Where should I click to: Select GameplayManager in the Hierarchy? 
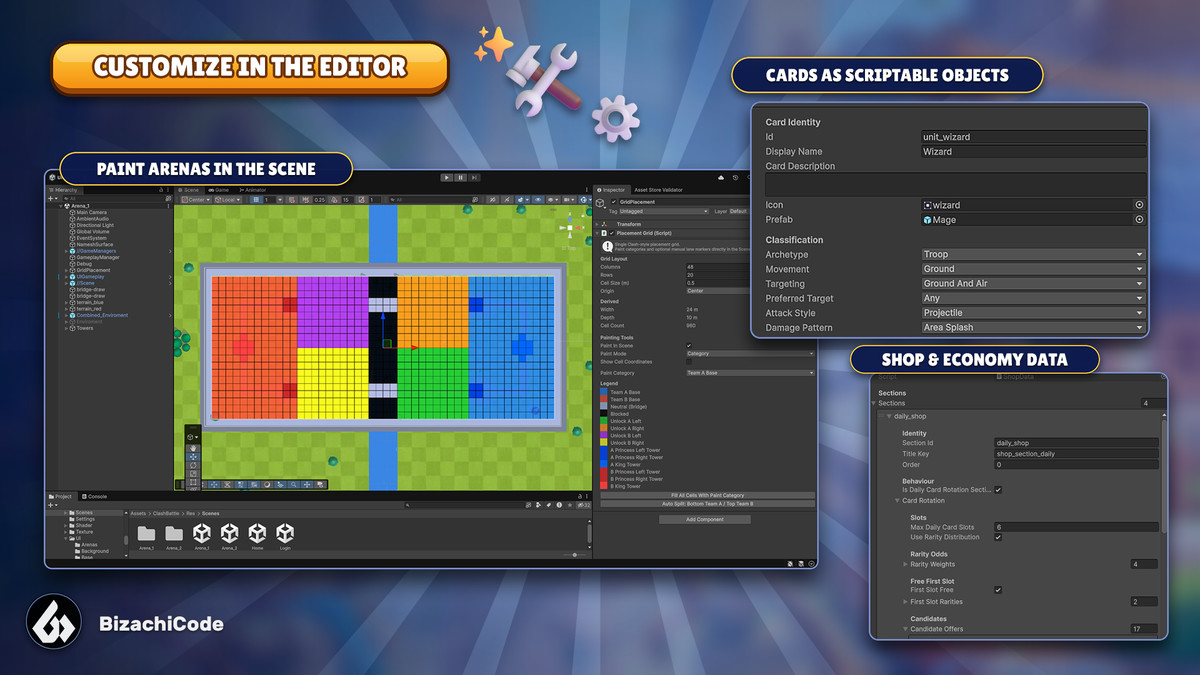pyautogui.click(x=98, y=257)
